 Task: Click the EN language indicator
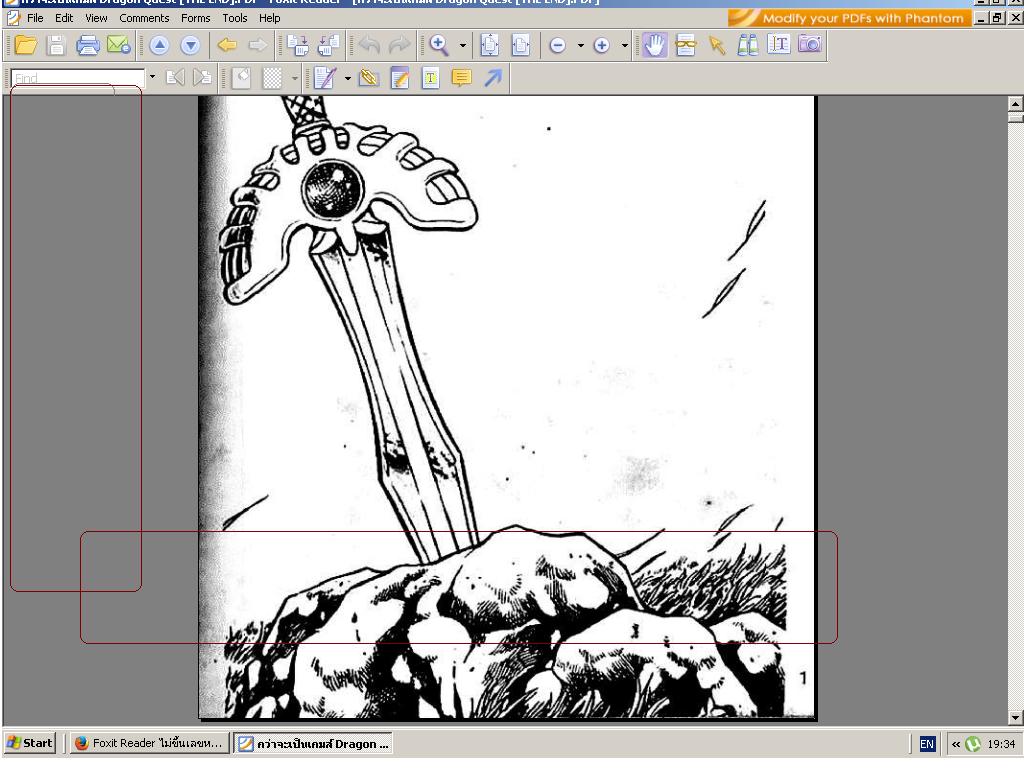(x=927, y=744)
